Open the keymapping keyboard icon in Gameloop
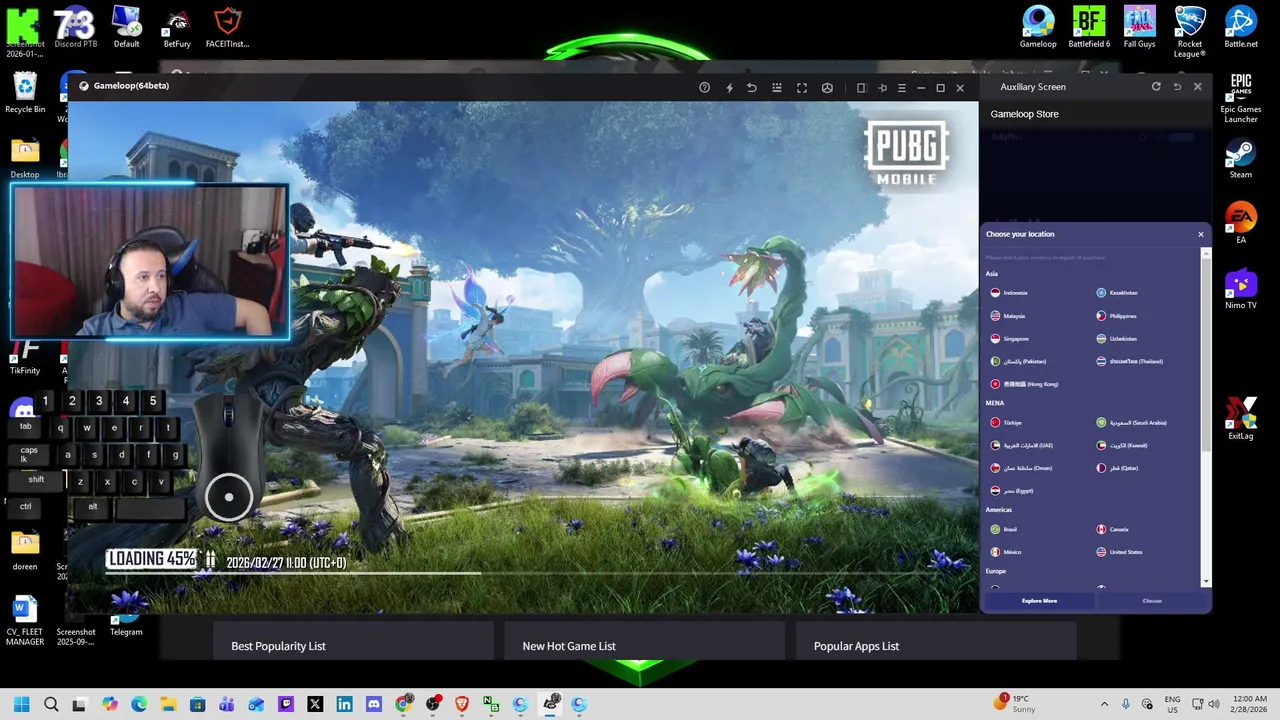This screenshot has height=720, width=1280. tap(777, 88)
